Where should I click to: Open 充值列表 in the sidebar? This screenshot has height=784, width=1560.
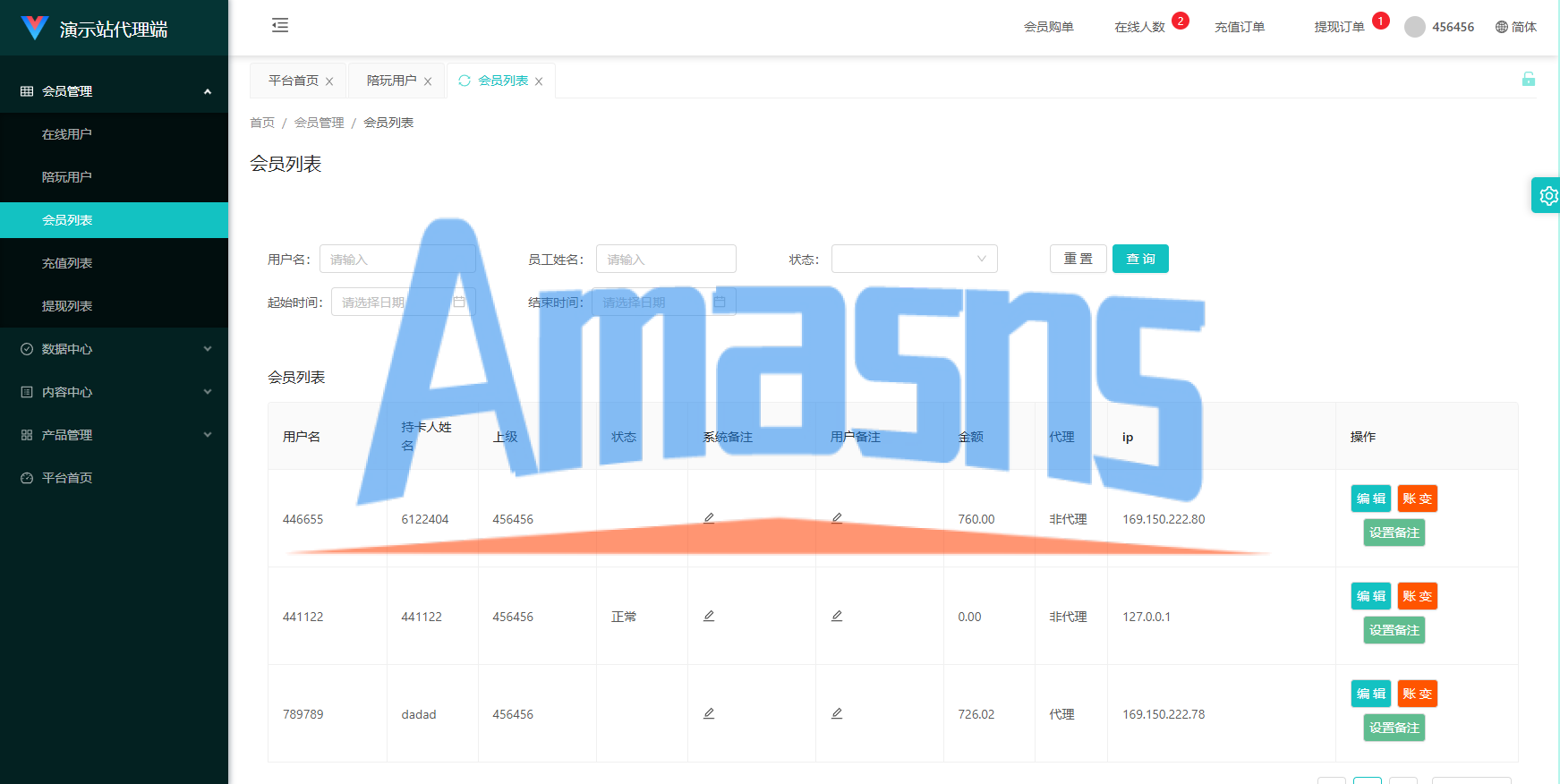click(115, 263)
